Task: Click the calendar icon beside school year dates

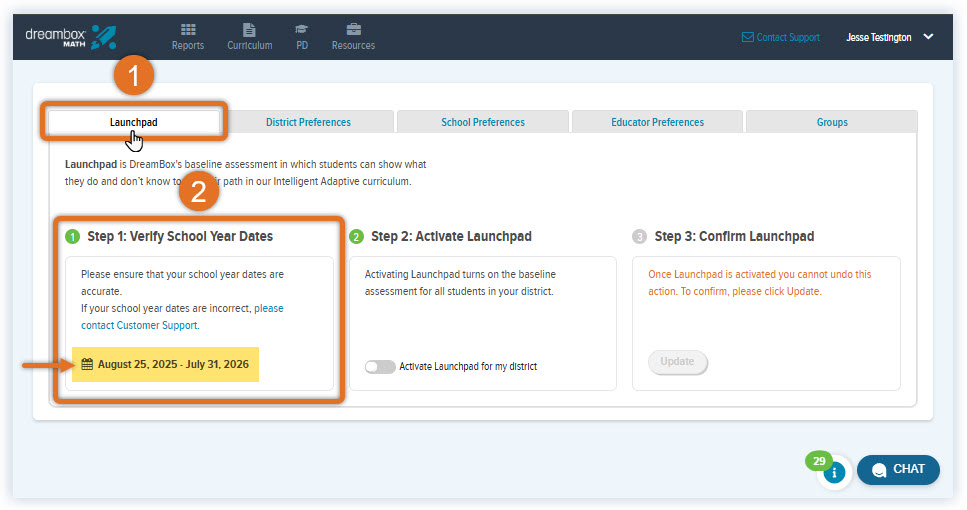Action: point(87,364)
